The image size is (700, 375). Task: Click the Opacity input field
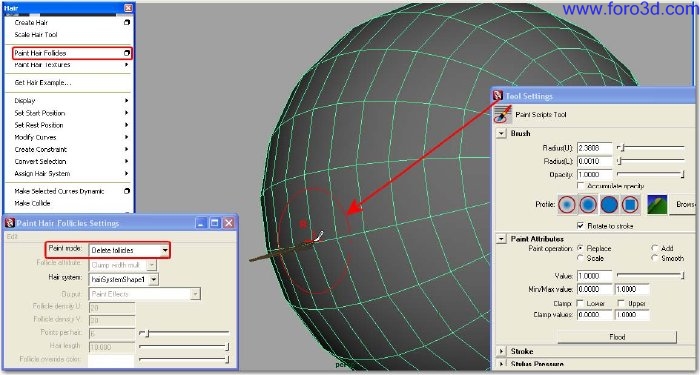pyautogui.click(x=594, y=175)
